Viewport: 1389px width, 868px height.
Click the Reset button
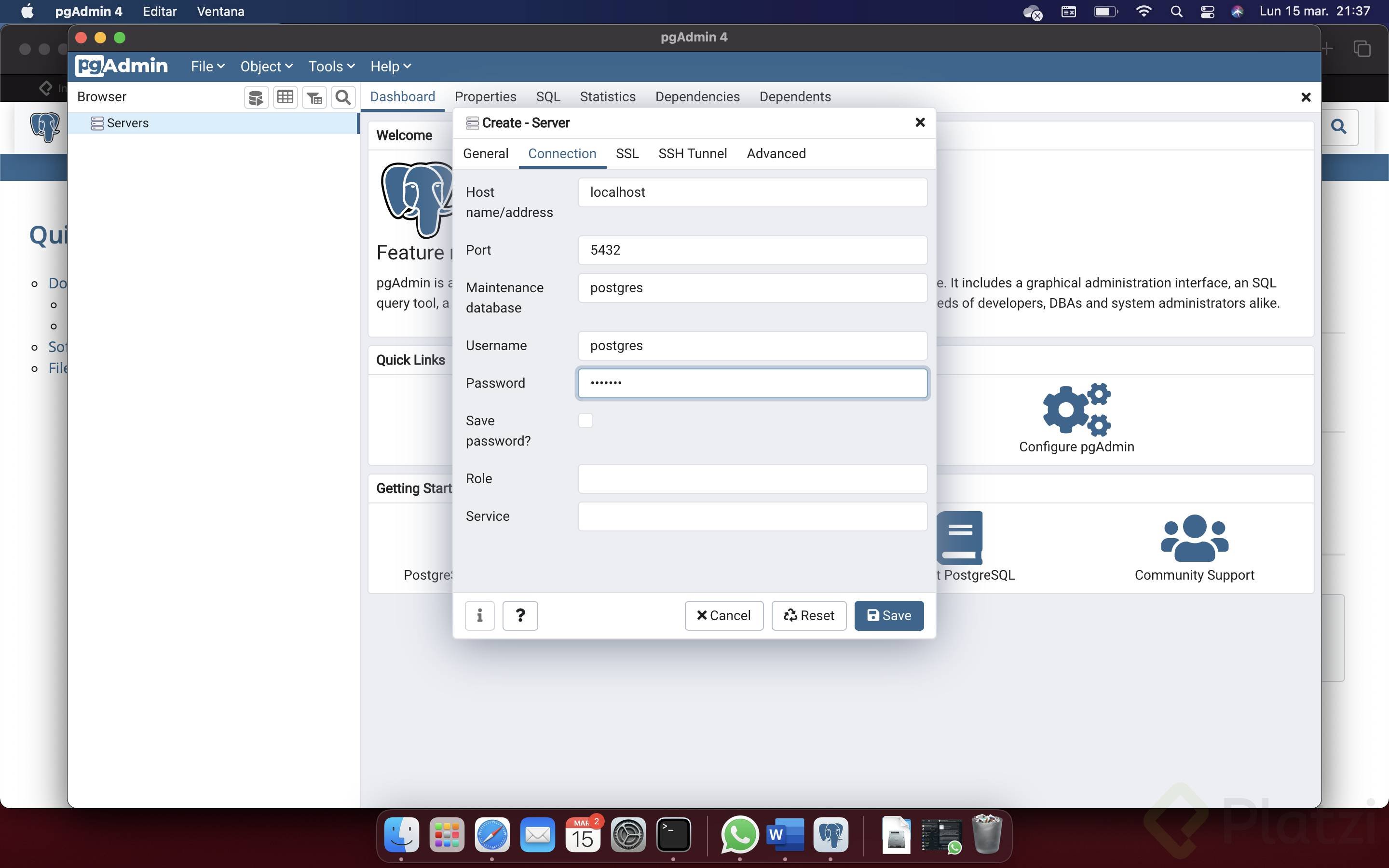tap(809, 615)
